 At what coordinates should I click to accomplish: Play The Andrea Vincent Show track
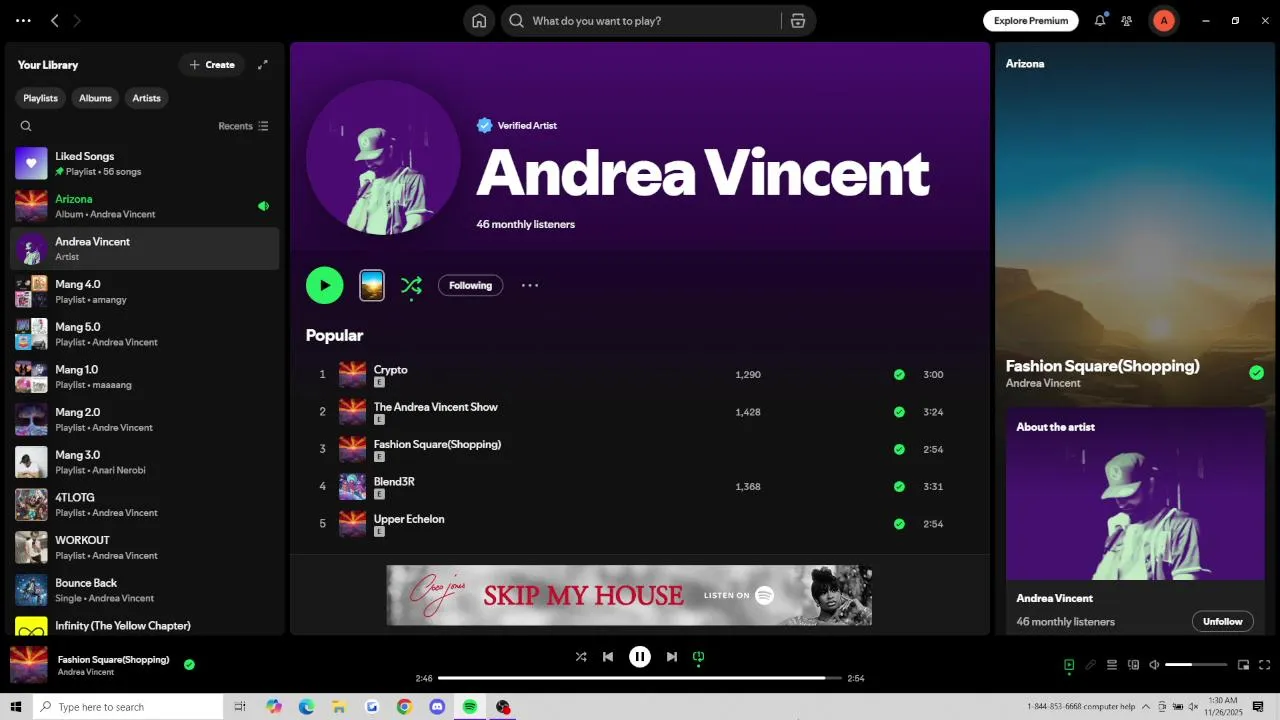pyautogui.click(x=435, y=407)
